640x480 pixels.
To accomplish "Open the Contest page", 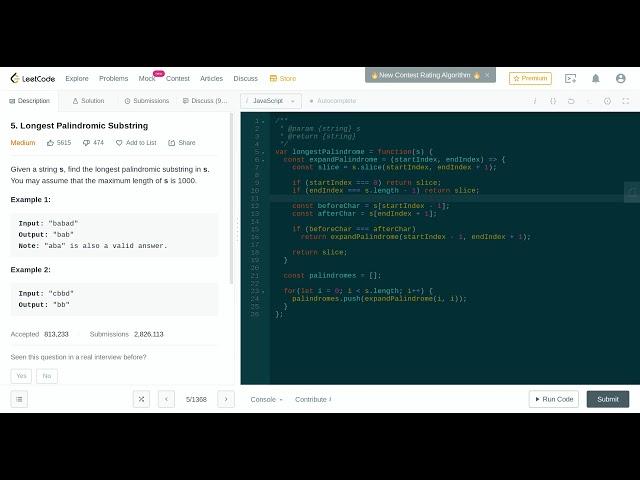I will [x=178, y=78].
